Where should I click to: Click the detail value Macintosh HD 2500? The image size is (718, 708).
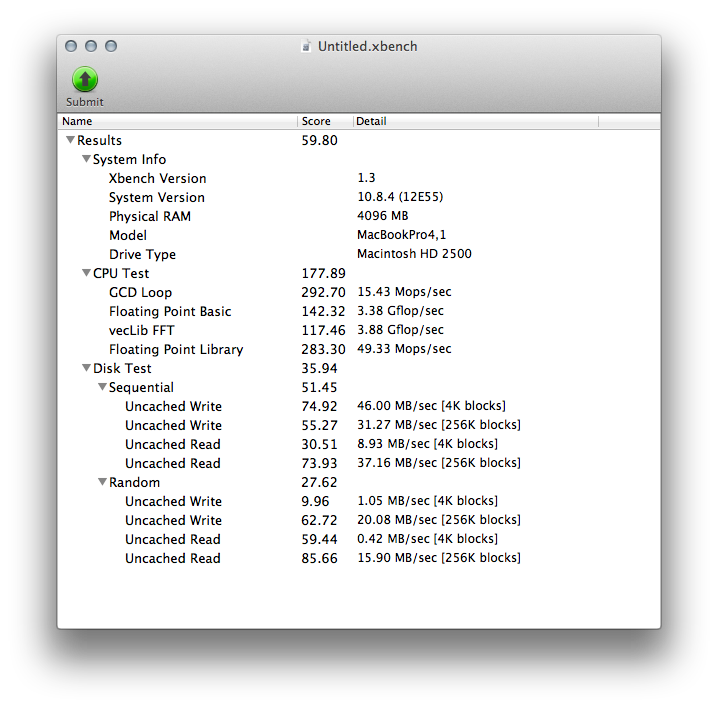click(x=414, y=254)
